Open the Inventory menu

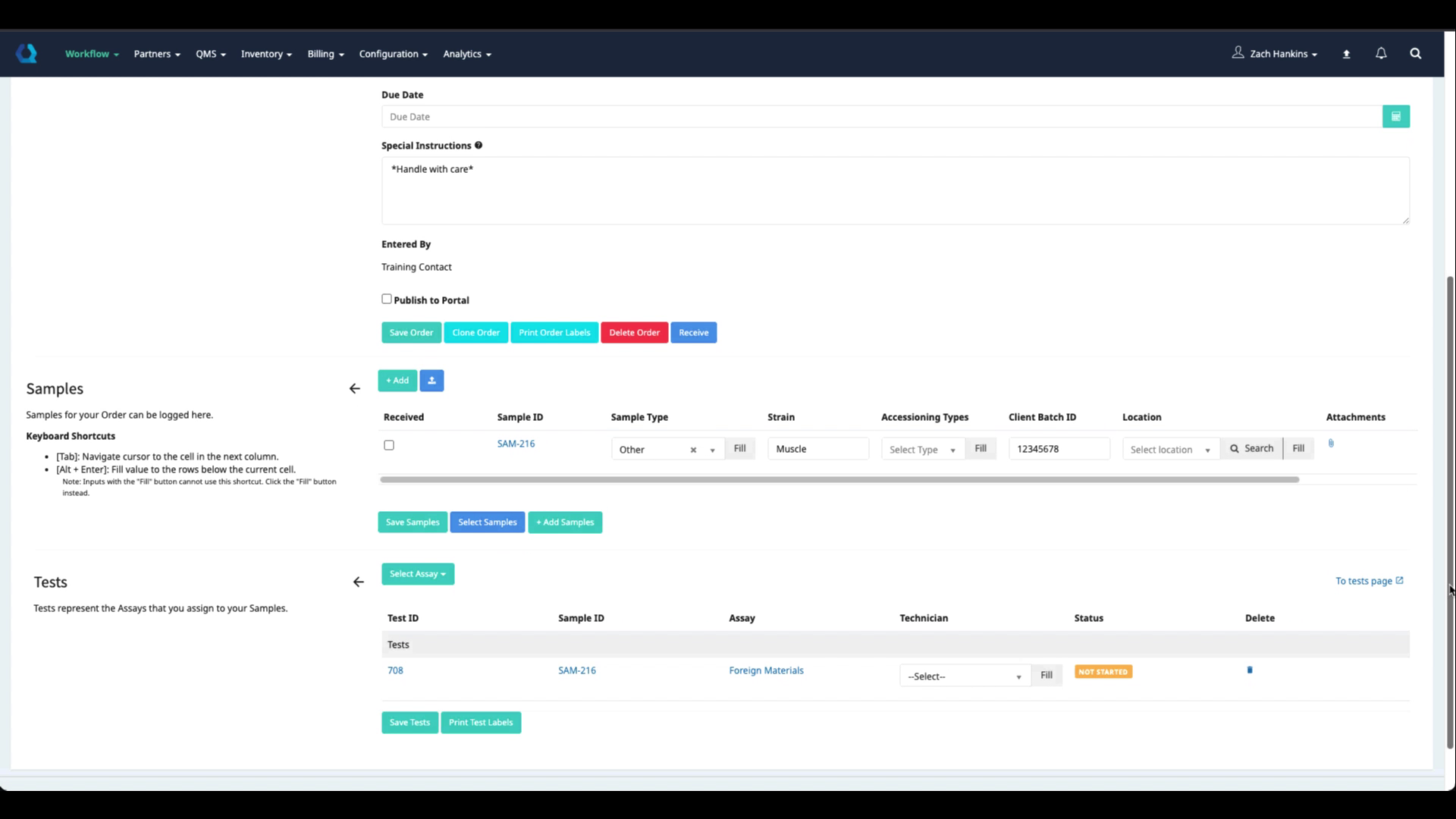pyautogui.click(x=266, y=54)
